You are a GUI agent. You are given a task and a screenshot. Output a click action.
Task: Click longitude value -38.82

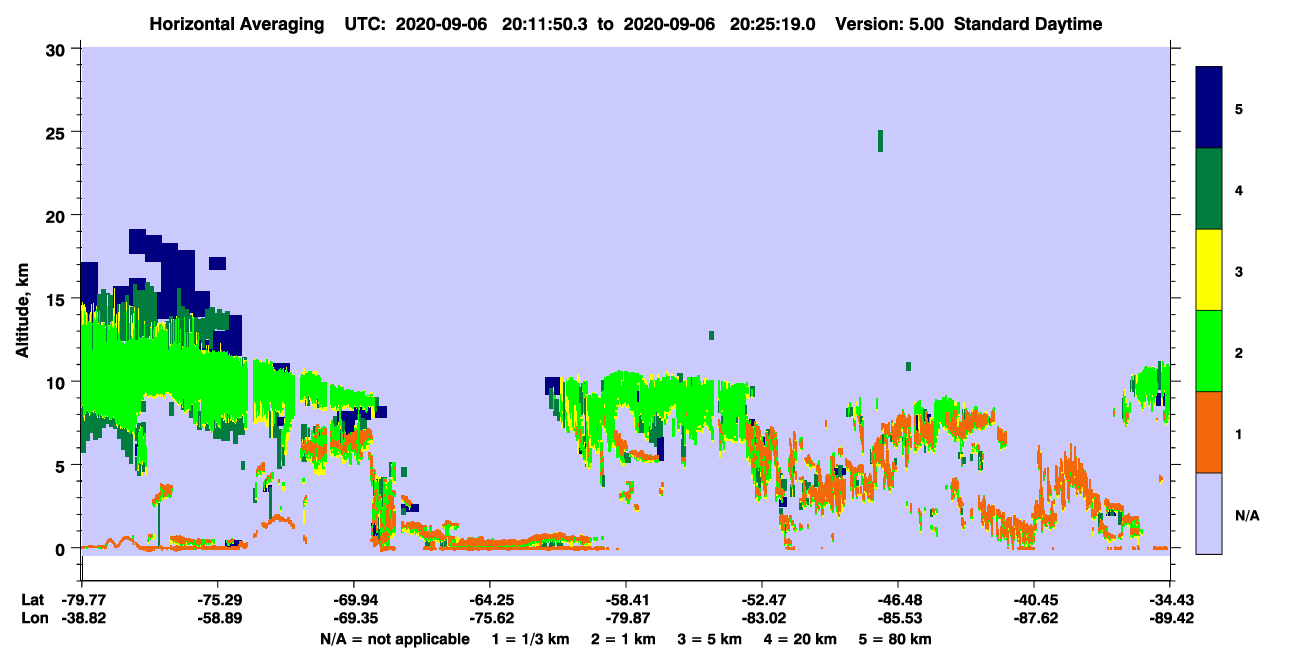click(82, 618)
